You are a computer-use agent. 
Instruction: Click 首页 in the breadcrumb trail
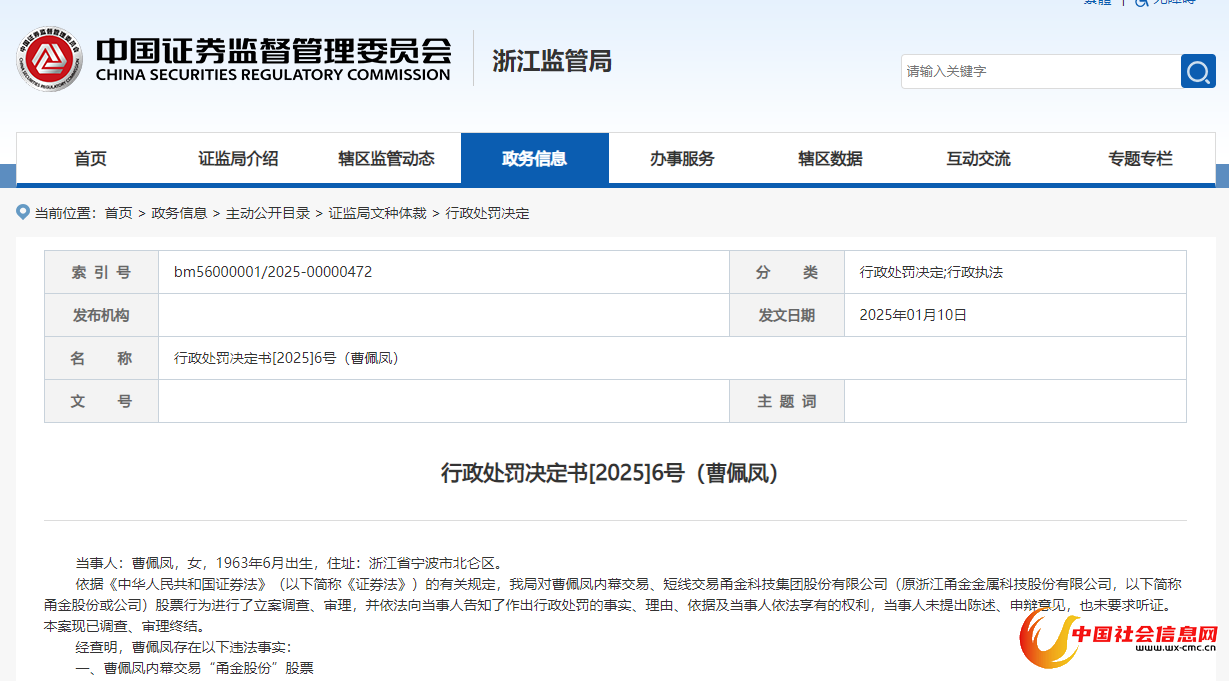(118, 213)
